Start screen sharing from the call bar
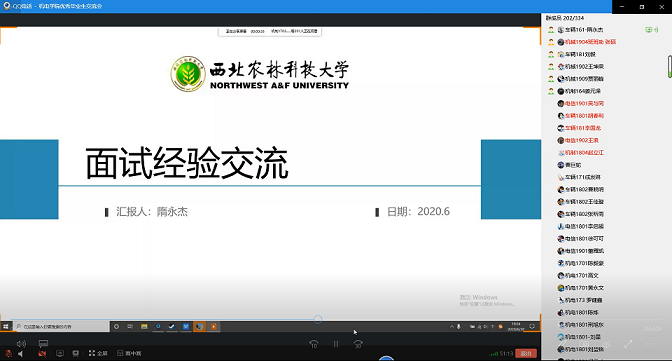 tap(60, 353)
